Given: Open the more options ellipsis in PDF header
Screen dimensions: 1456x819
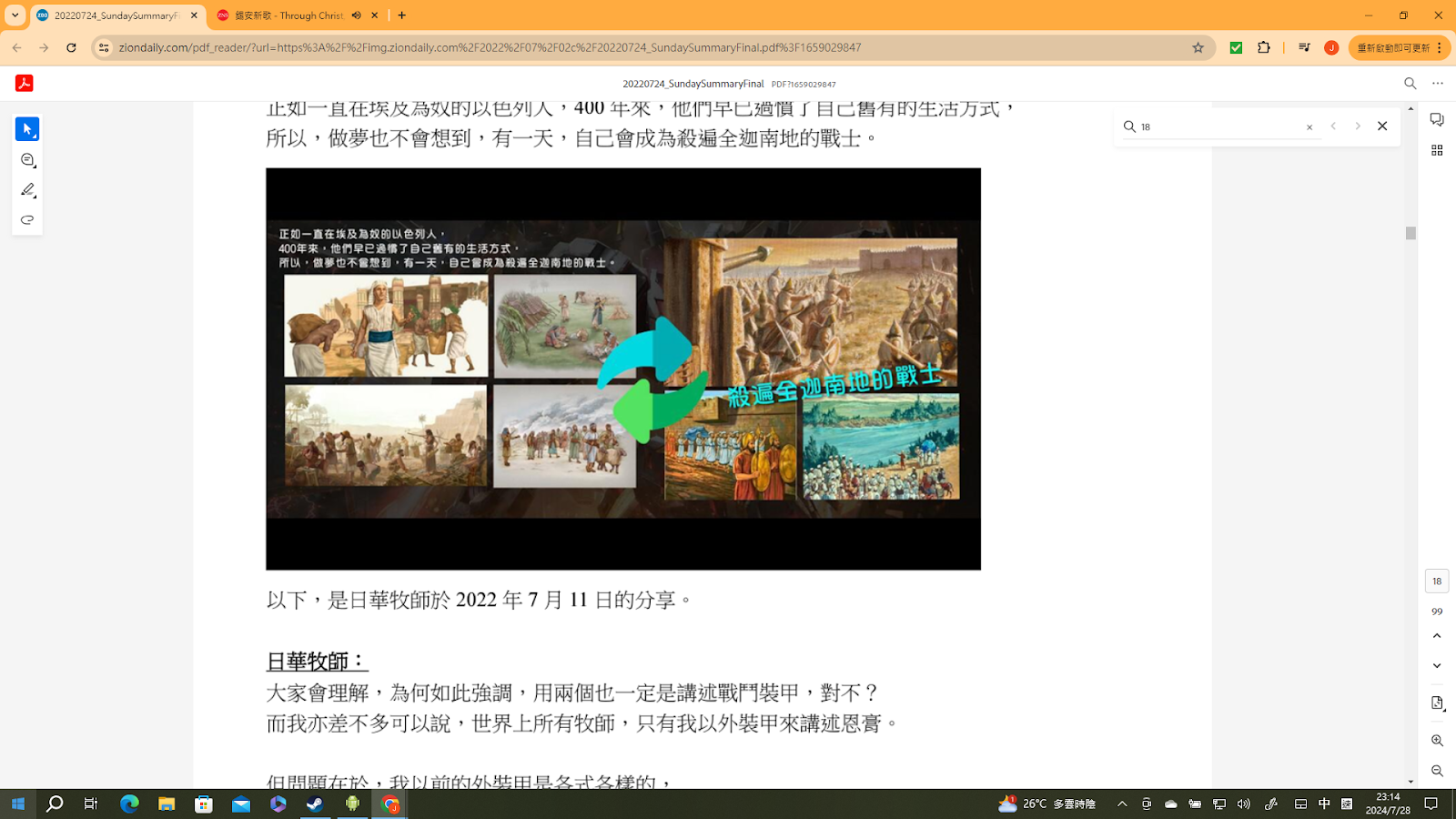Looking at the screenshot, I should (x=1438, y=83).
